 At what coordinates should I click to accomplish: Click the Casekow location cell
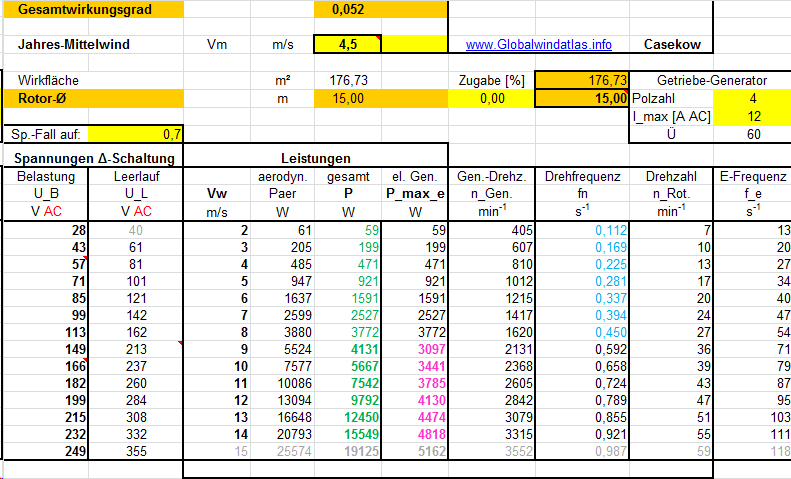(672, 45)
